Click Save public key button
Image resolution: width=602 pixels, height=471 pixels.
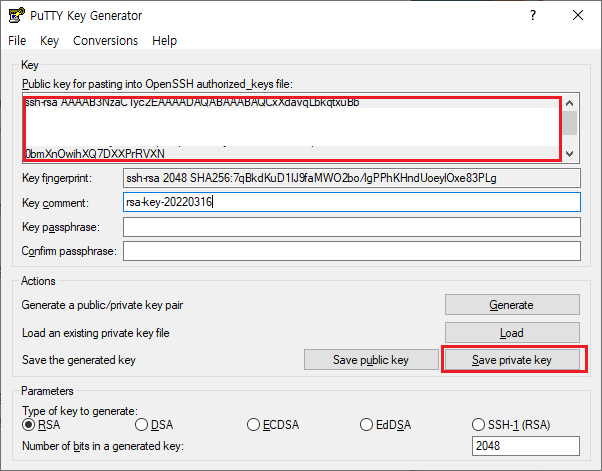[x=371, y=360]
